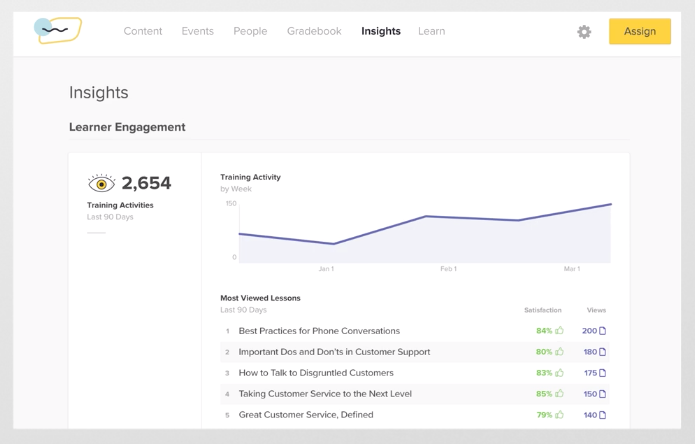The width and height of the screenshot is (695, 444).
Task: Click the Mar 1 axis label
Action: coord(572,269)
